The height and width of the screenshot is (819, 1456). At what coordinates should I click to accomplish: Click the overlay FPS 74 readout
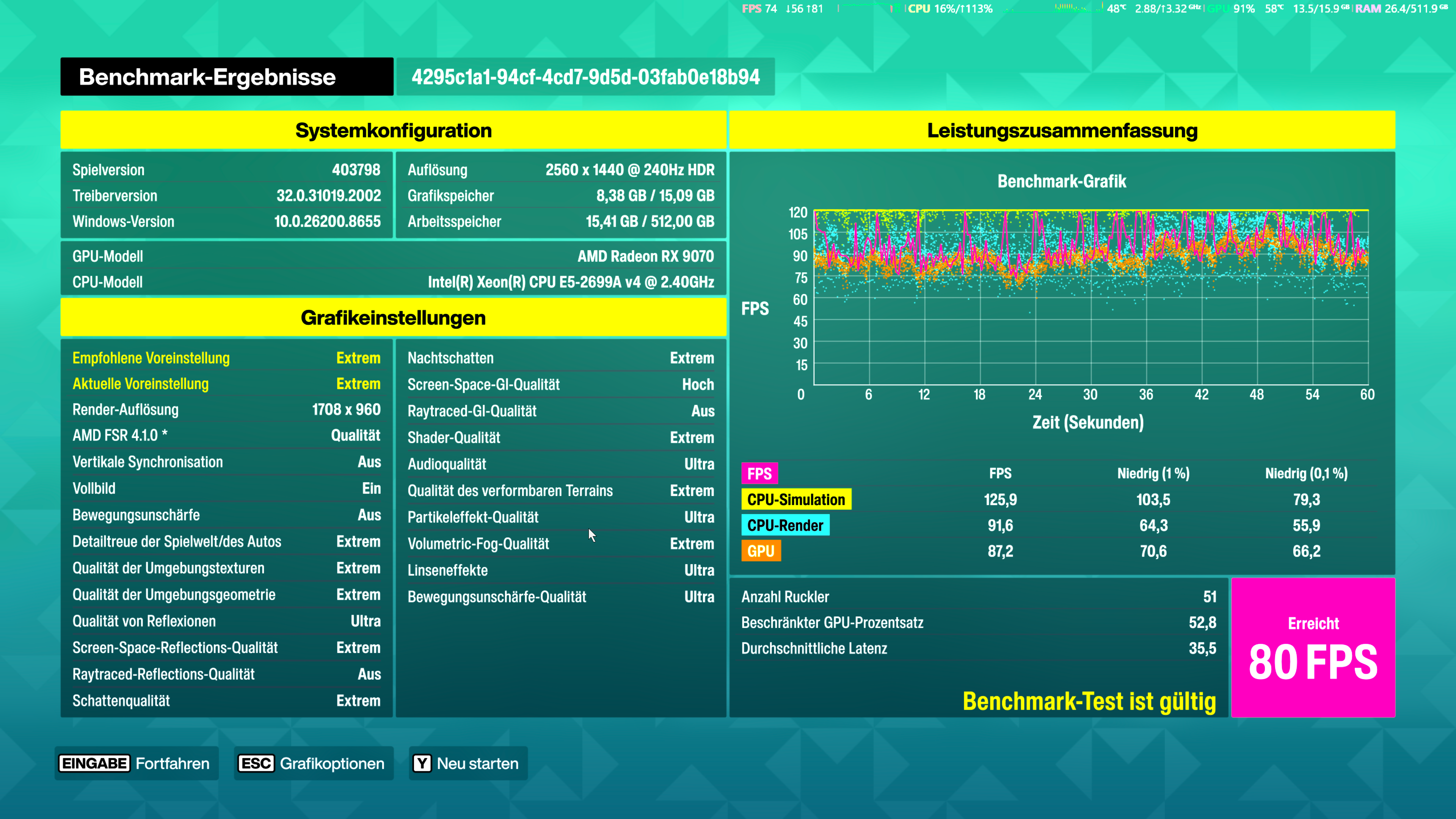tap(759, 8)
